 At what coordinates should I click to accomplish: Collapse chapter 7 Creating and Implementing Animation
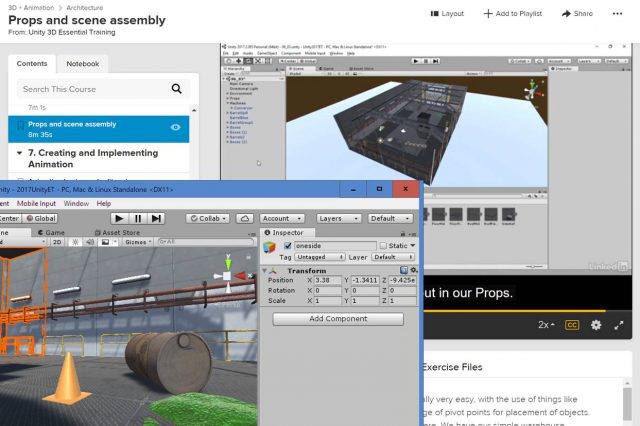point(19,153)
